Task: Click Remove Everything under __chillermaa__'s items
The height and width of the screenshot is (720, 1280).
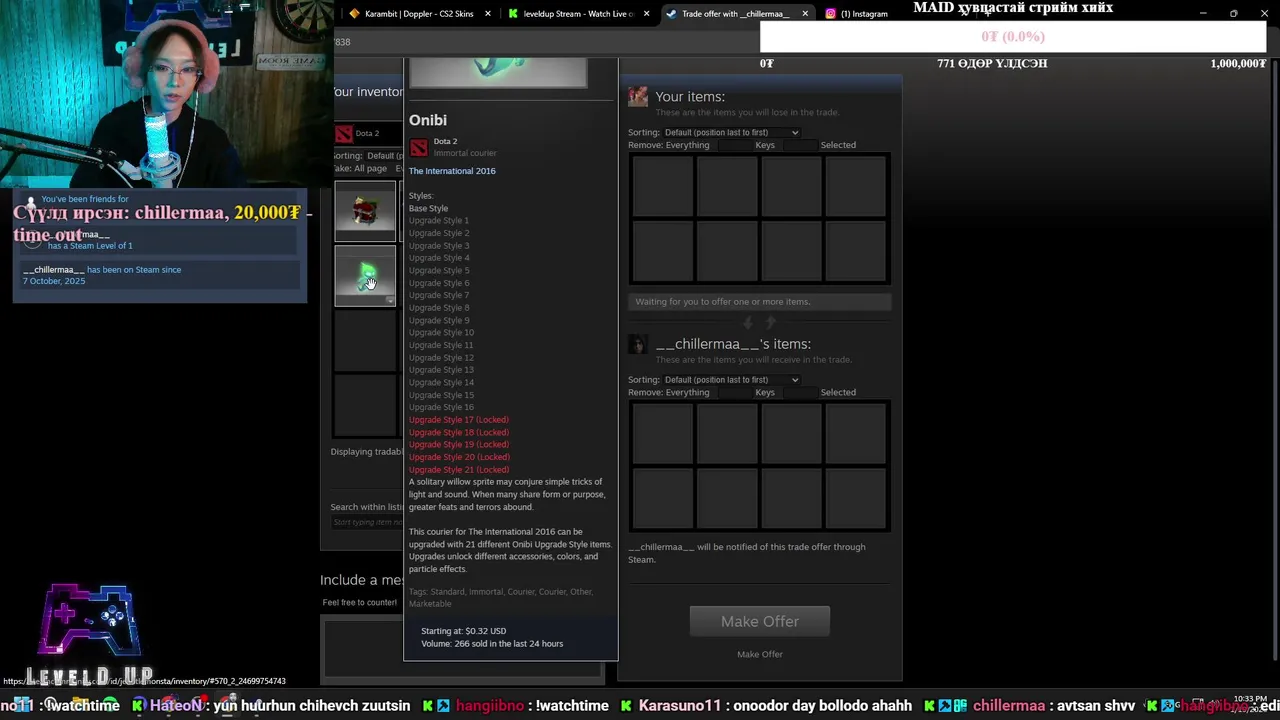Action: click(687, 393)
